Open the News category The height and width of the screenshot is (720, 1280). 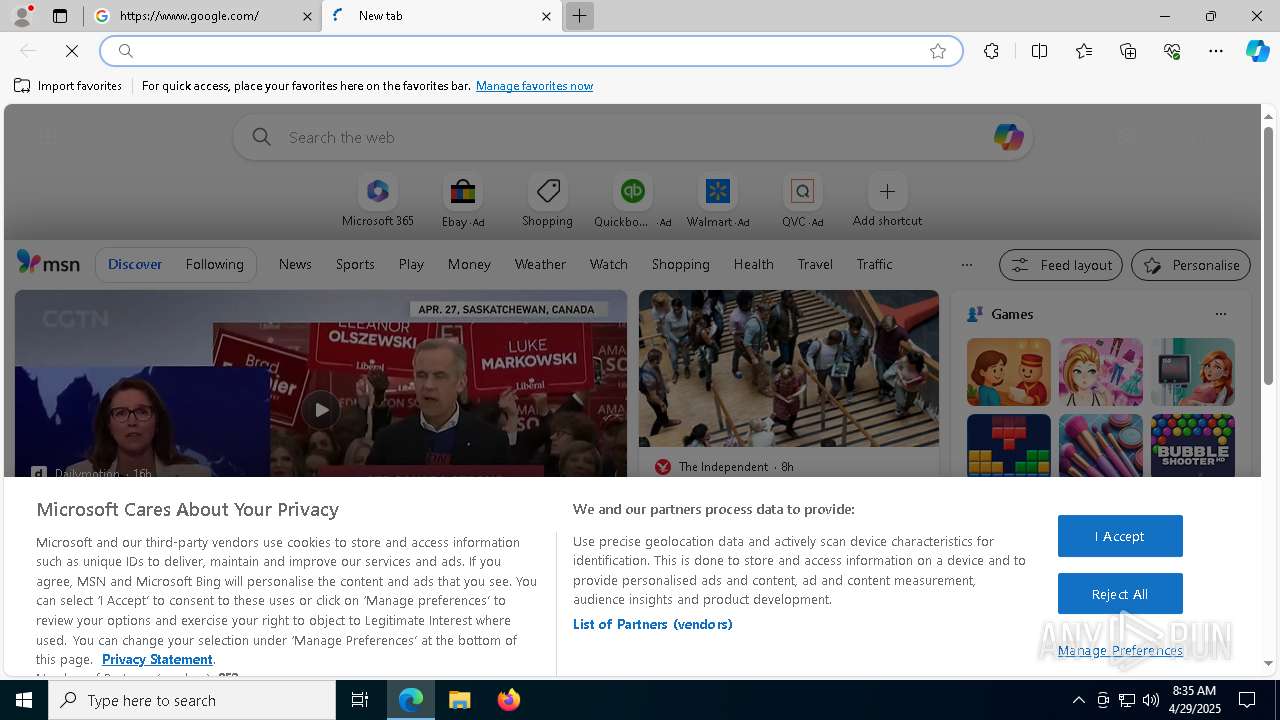click(295, 264)
